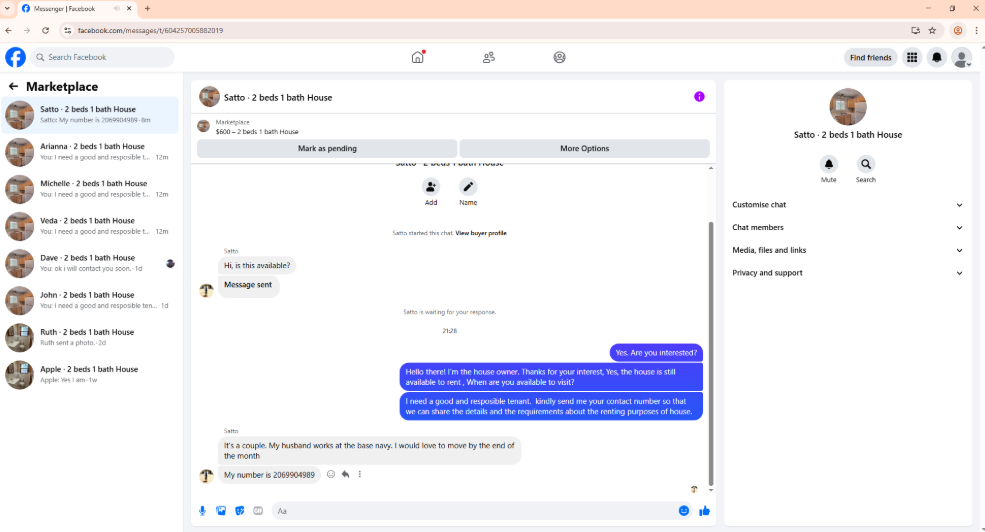This screenshot has width=985, height=532.
Task: Add people to the chat
Action: coord(431,187)
